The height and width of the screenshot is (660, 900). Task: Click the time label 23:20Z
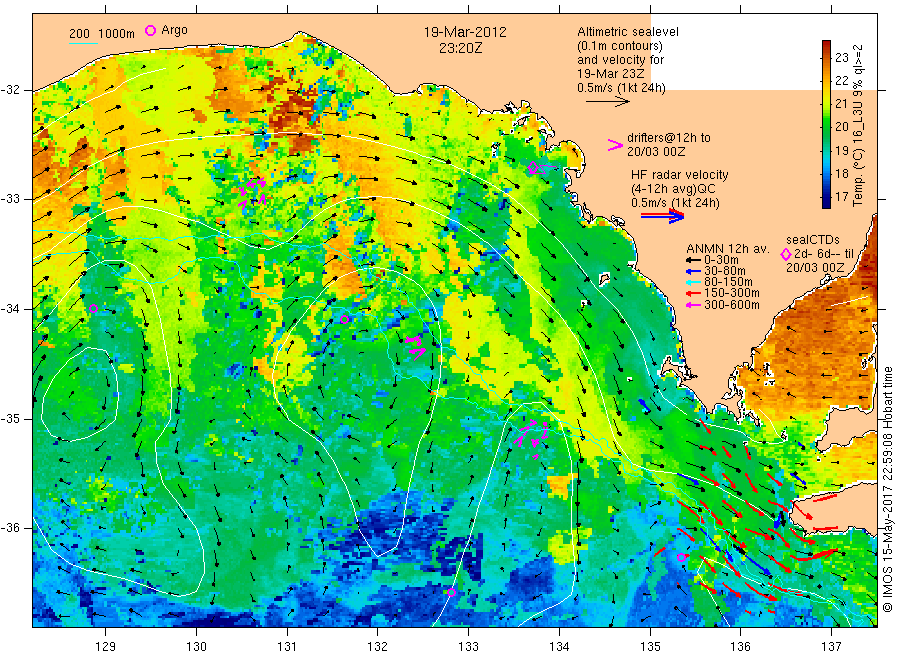click(x=460, y=48)
